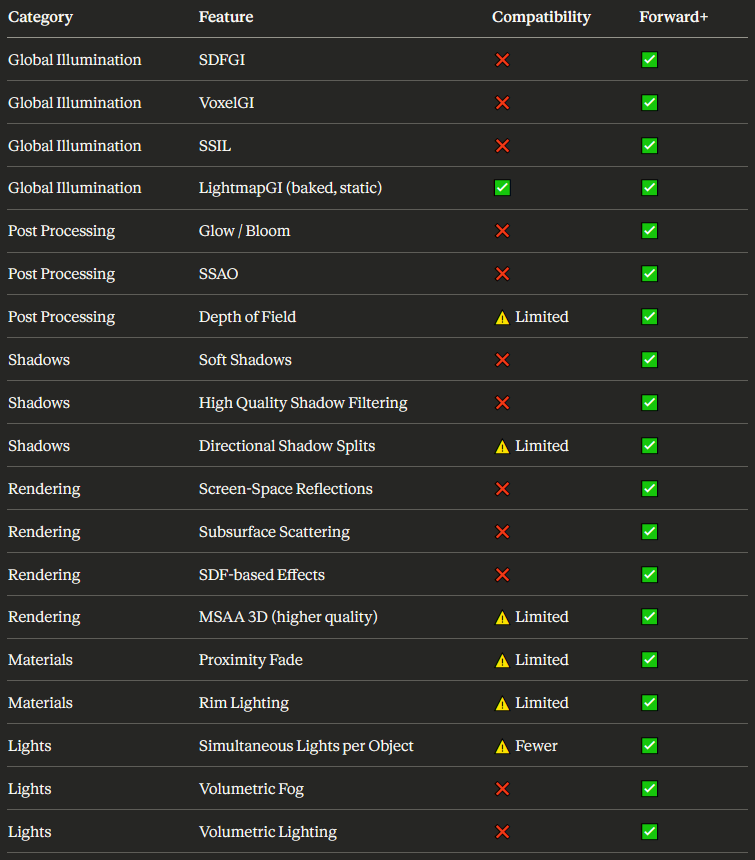Click the Forward+ check for Volumetric Lighting

(649, 831)
